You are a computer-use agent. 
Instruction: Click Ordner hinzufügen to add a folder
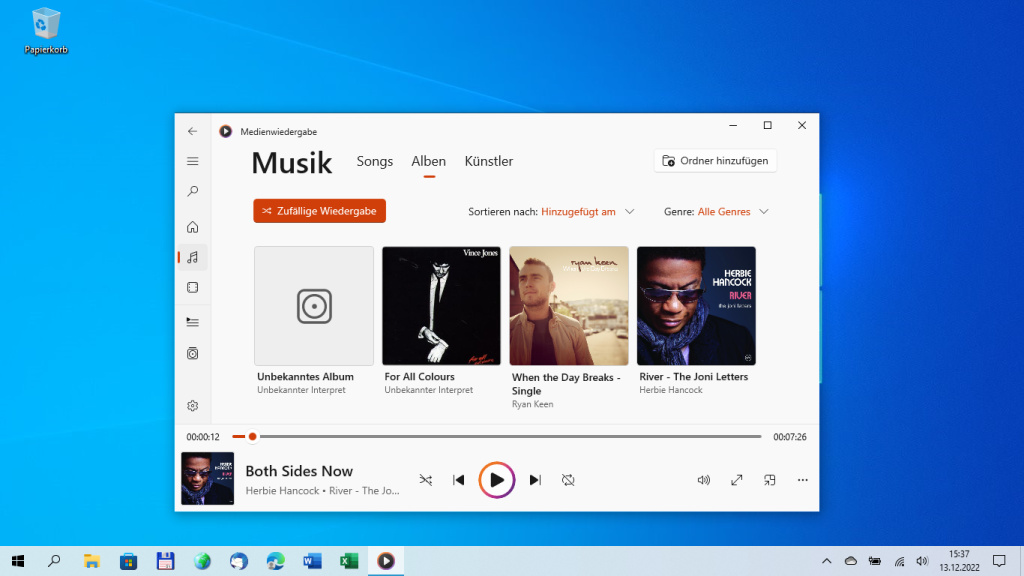(x=715, y=161)
